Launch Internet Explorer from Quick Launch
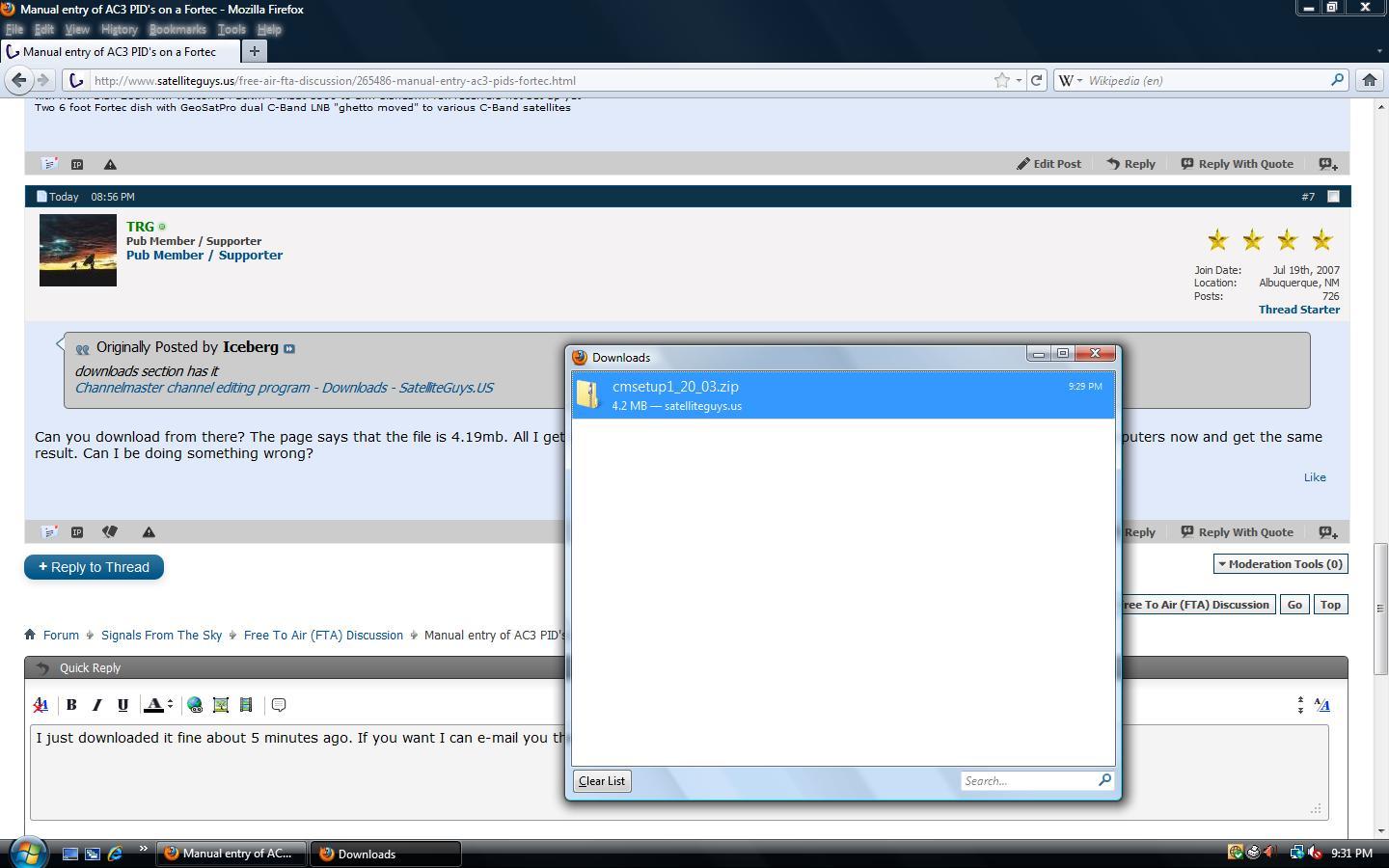The height and width of the screenshot is (868, 1389). click(x=115, y=854)
